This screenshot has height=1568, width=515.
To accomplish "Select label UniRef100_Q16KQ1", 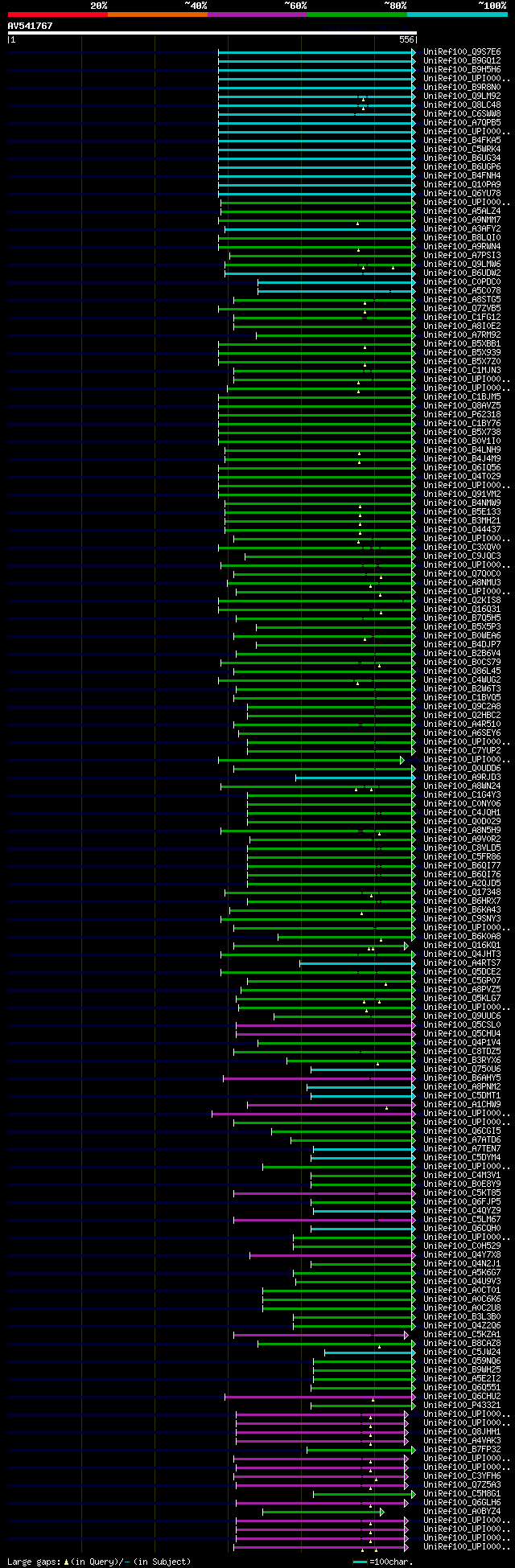I will 462,945.
